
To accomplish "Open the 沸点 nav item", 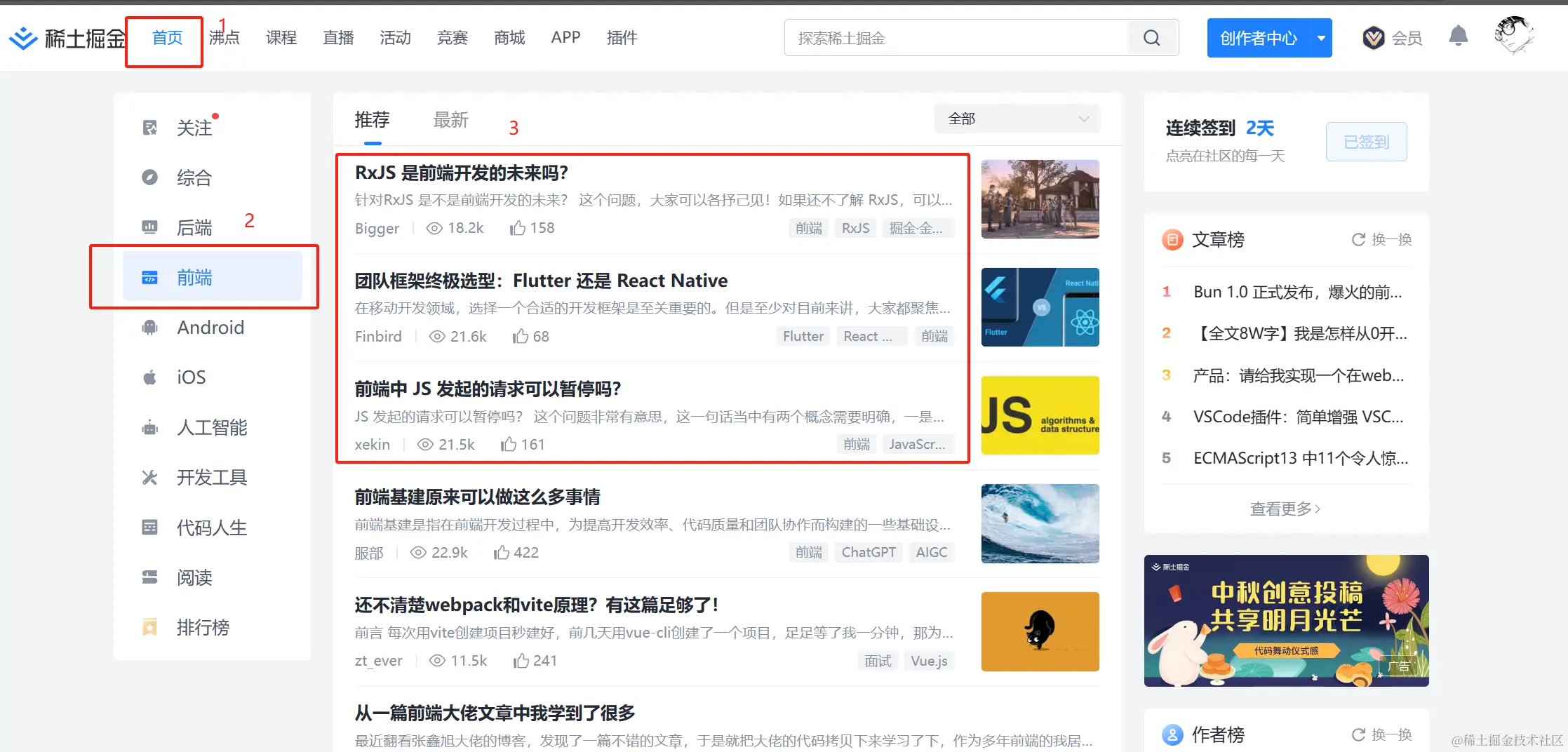I will click(x=225, y=38).
